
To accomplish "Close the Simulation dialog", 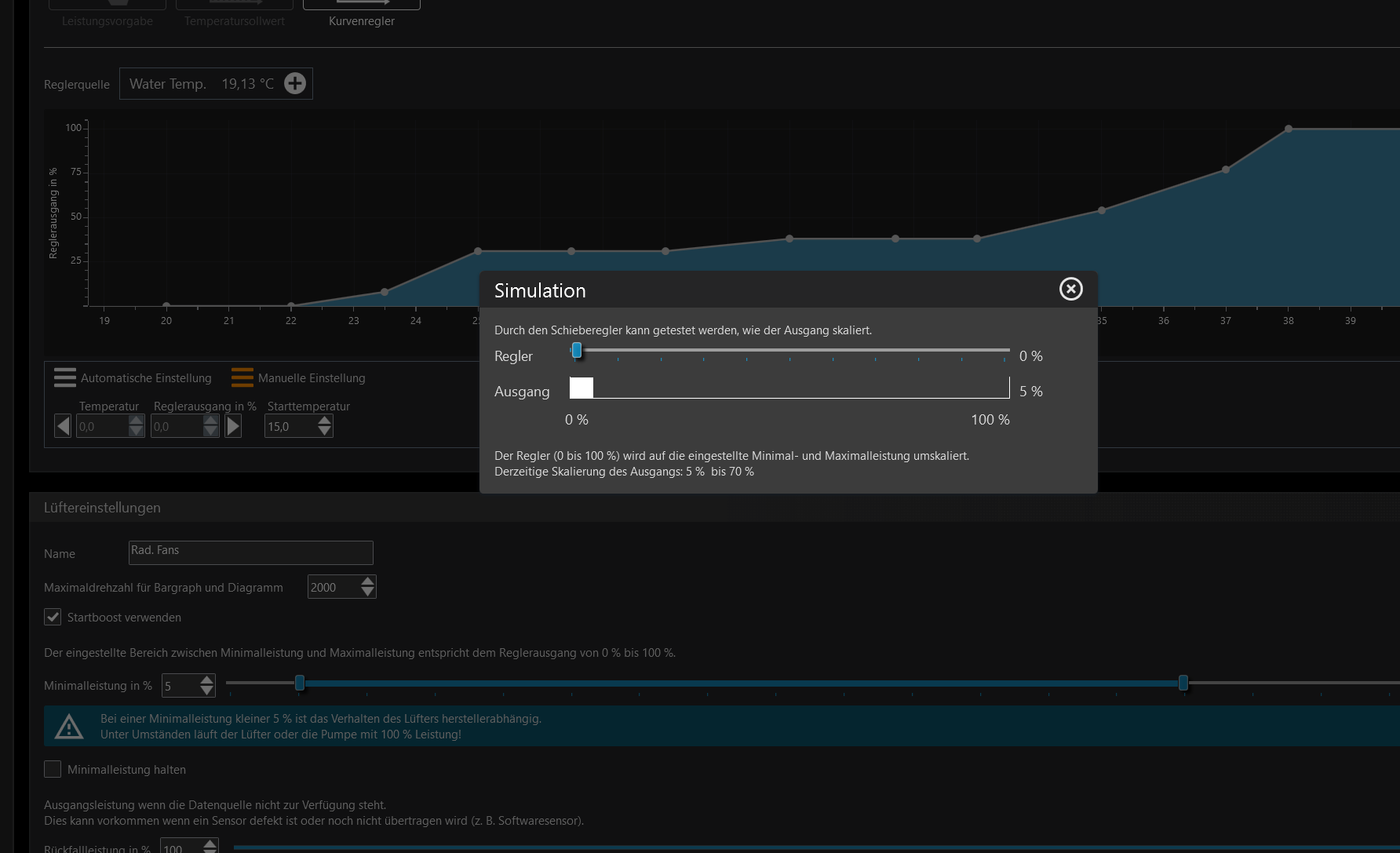I will 1070,289.
